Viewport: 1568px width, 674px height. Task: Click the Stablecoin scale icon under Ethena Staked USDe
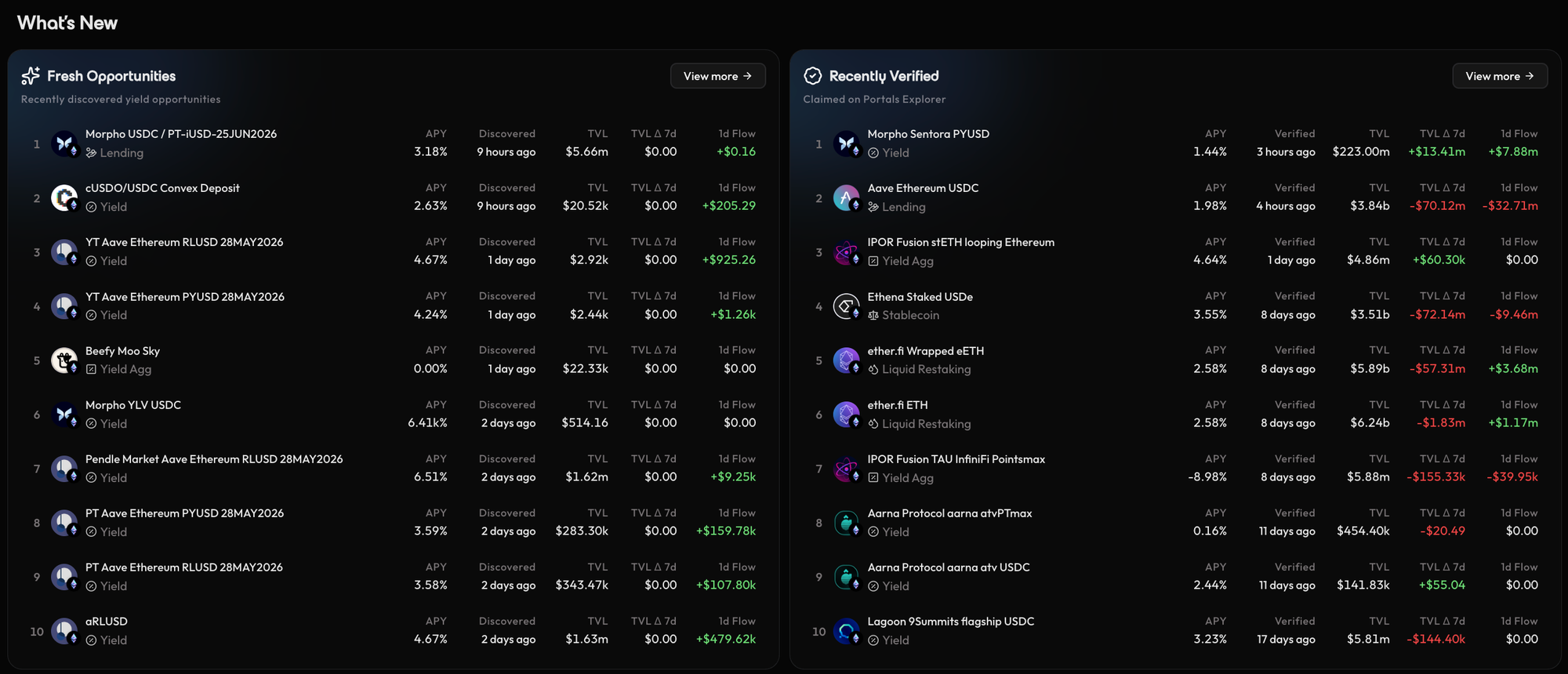pos(873,315)
